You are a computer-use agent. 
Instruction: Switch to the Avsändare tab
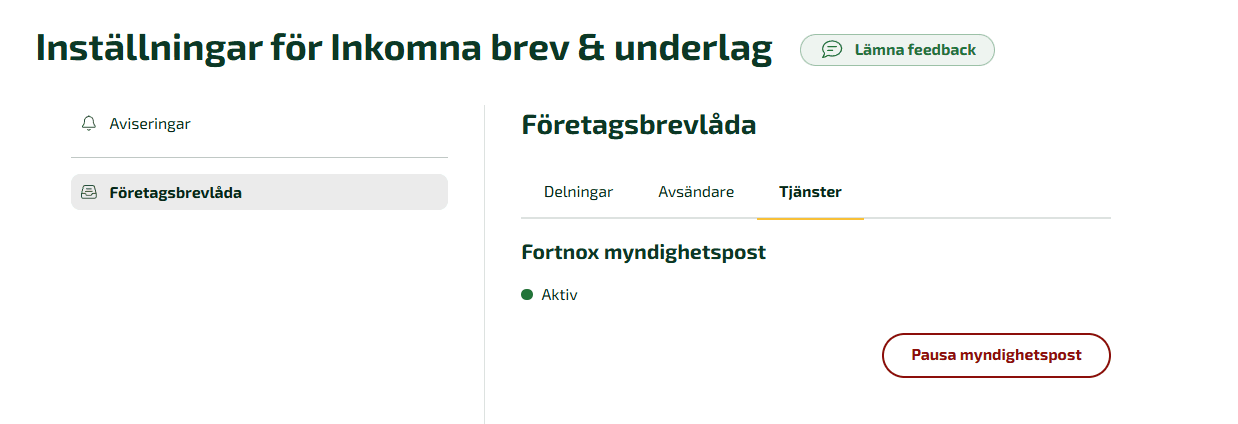click(696, 192)
